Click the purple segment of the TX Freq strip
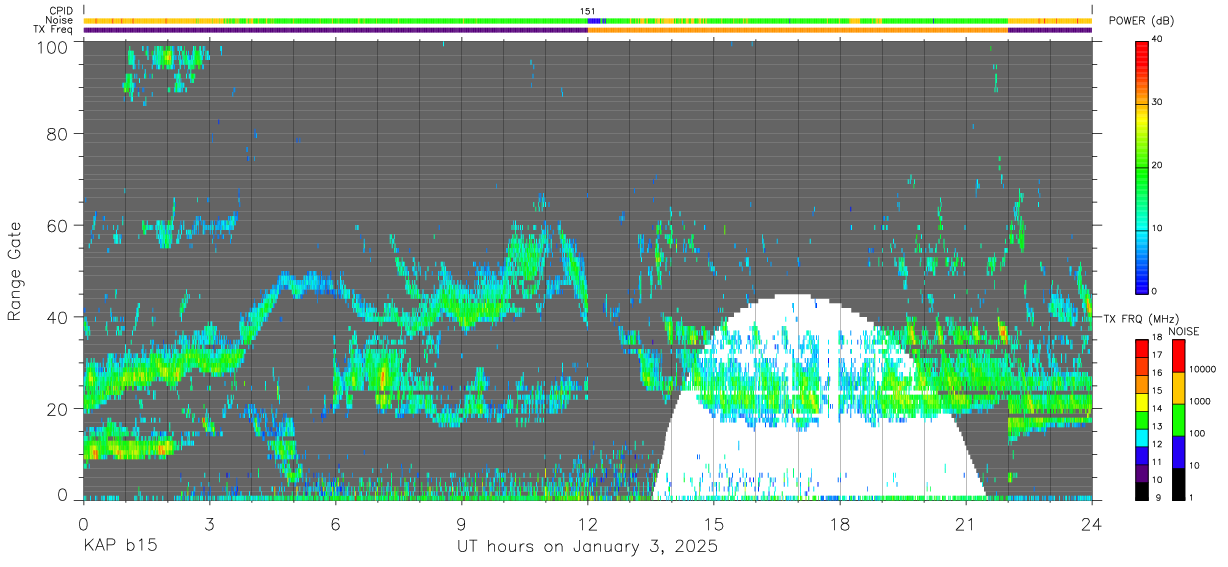1228x567 pixels. point(335,30)
